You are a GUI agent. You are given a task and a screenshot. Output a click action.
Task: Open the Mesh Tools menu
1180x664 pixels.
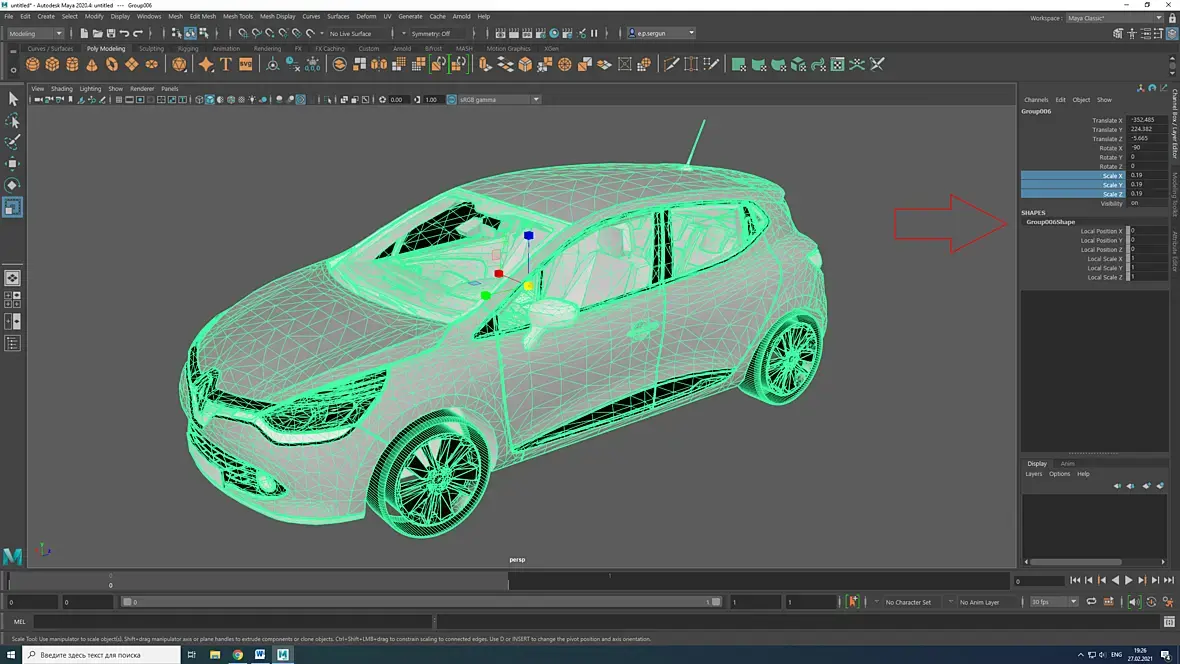[238, 17]
